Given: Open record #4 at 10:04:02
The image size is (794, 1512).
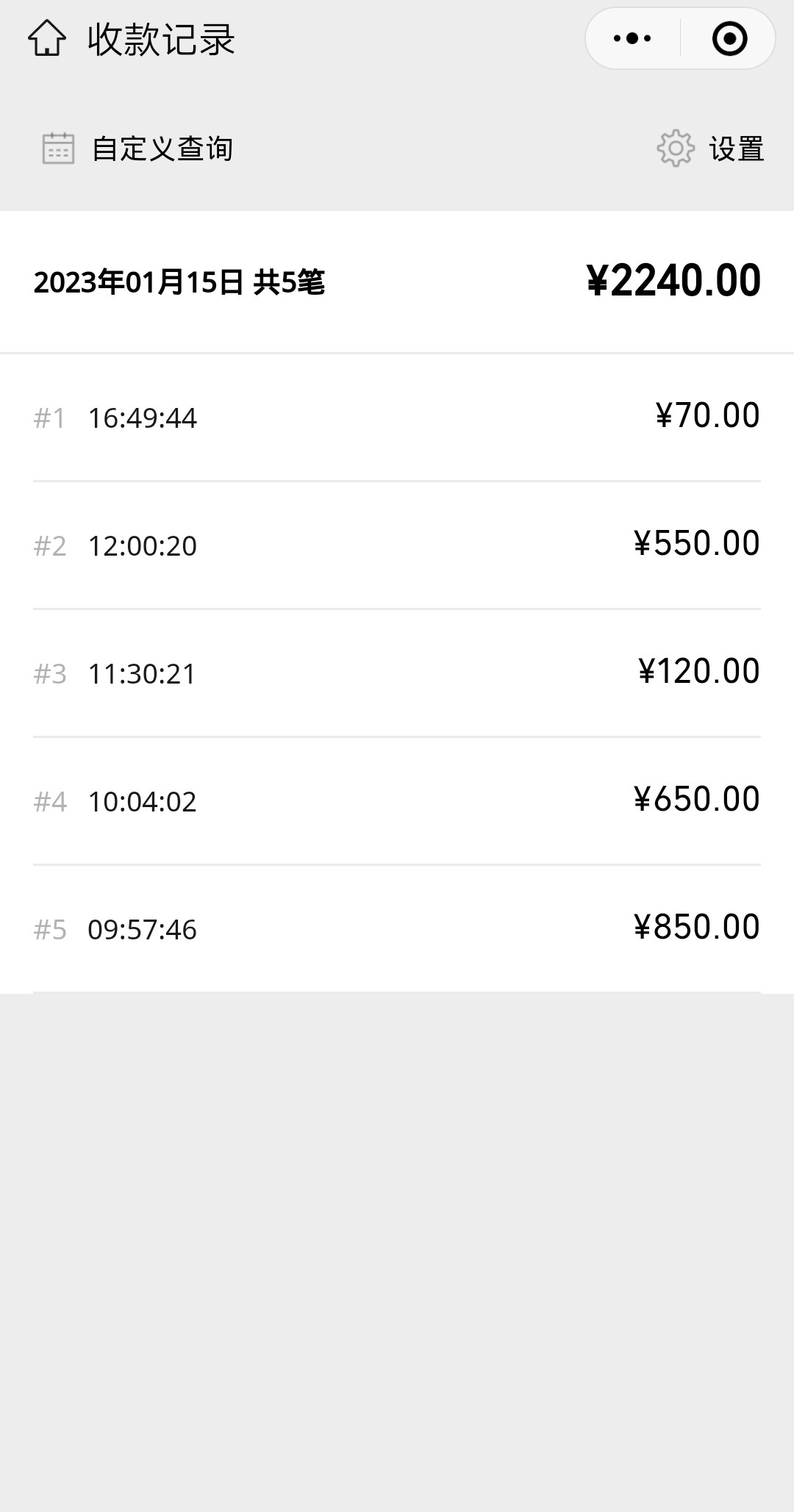Looking at the screenshot, I should pyautogui.click(x=142, y=802).
